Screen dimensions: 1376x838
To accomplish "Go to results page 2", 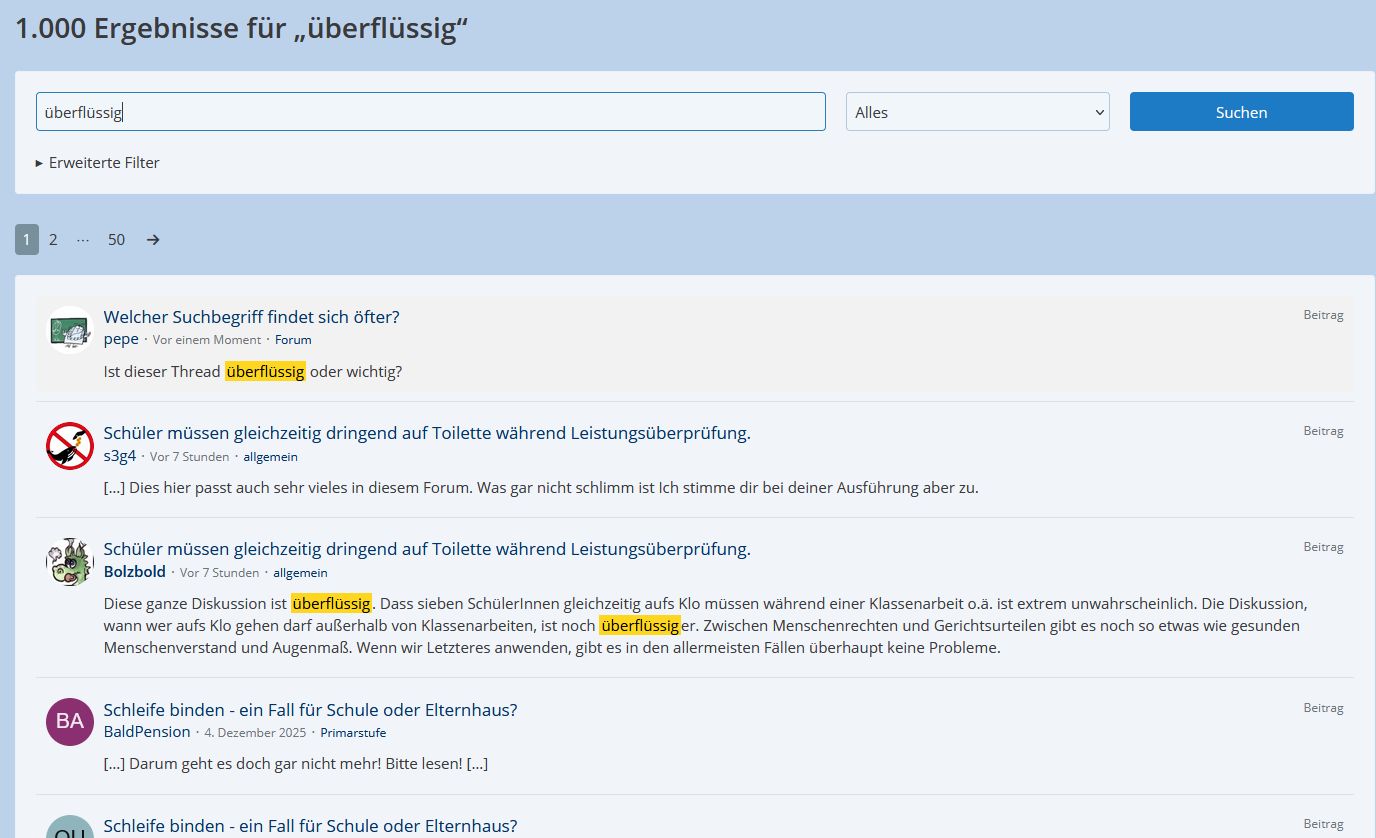I will point(53,240).
